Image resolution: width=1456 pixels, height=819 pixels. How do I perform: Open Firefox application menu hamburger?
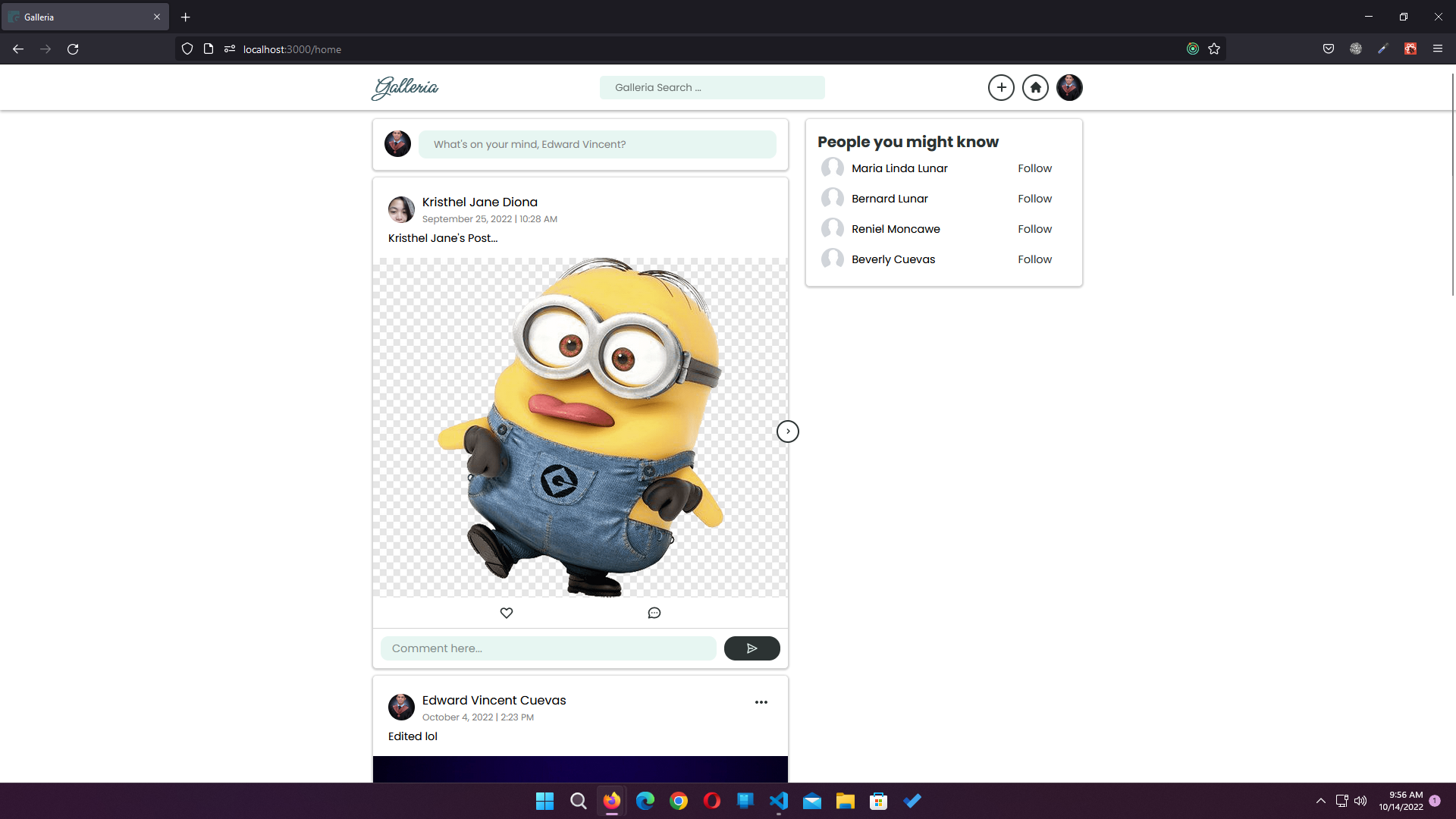(1437, 49)
